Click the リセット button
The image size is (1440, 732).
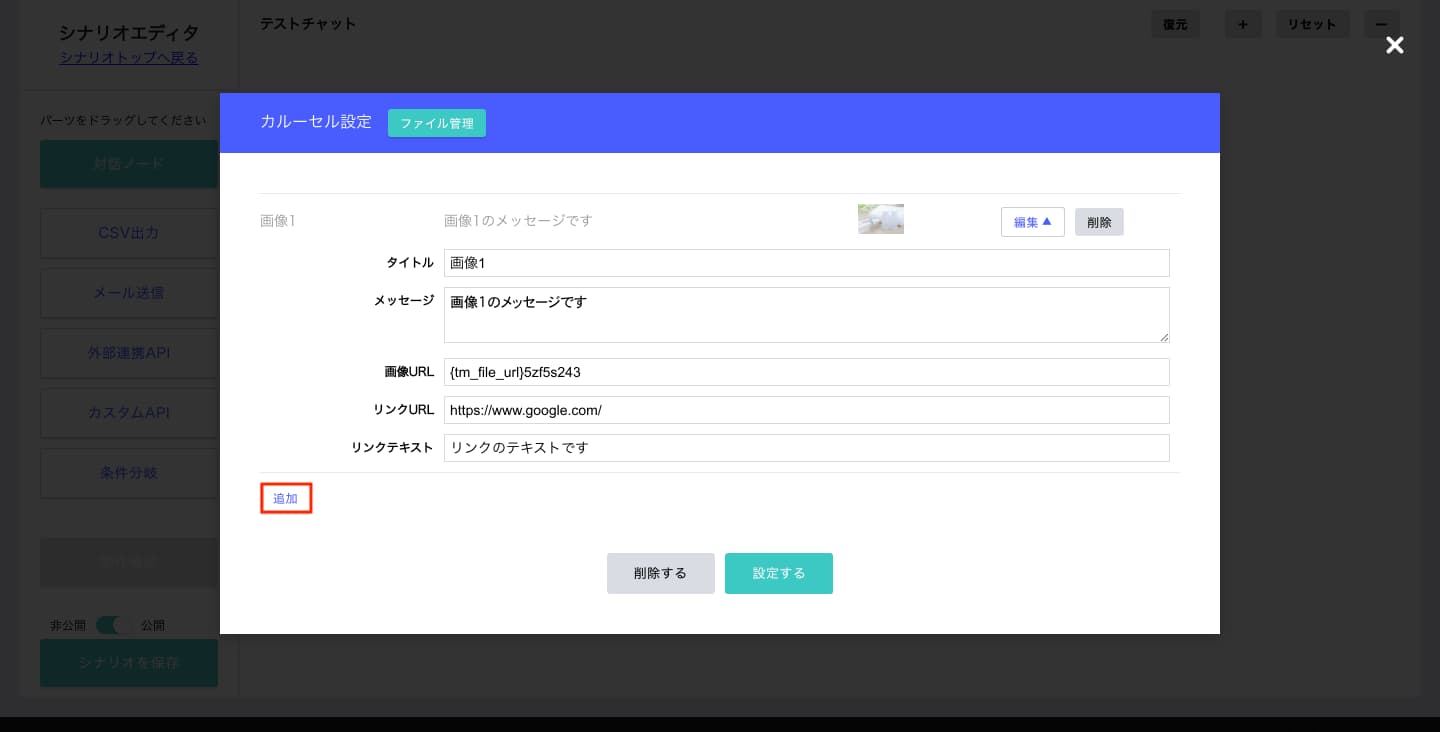[x=1313, y=24]
